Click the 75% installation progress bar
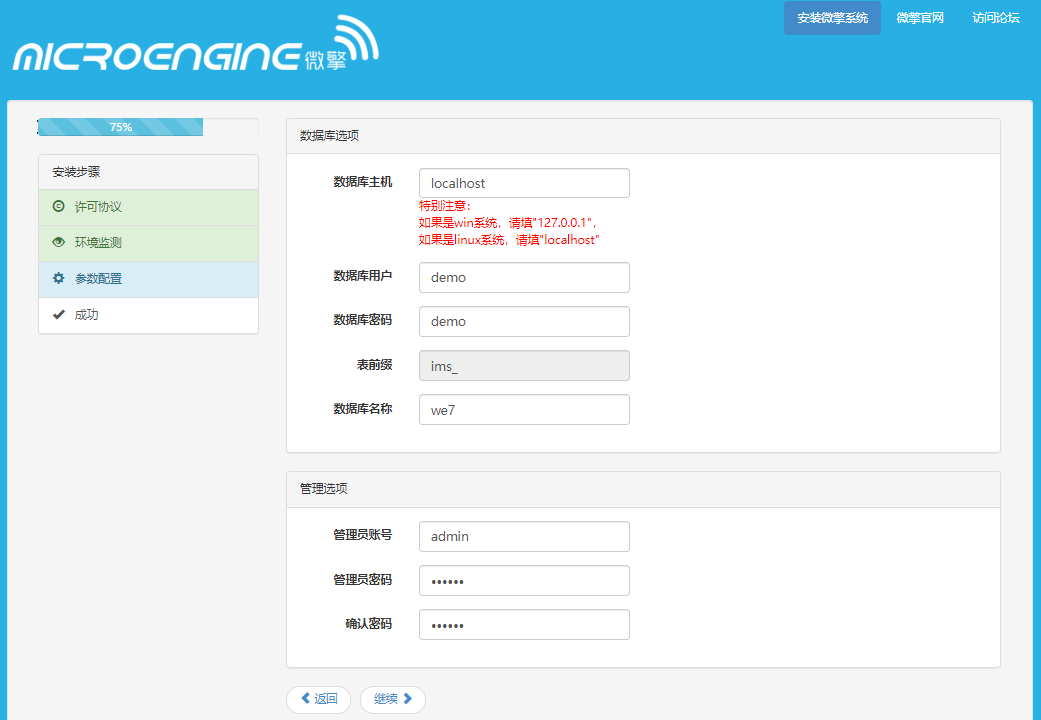Screen dimensions: 1041x720 120,127
